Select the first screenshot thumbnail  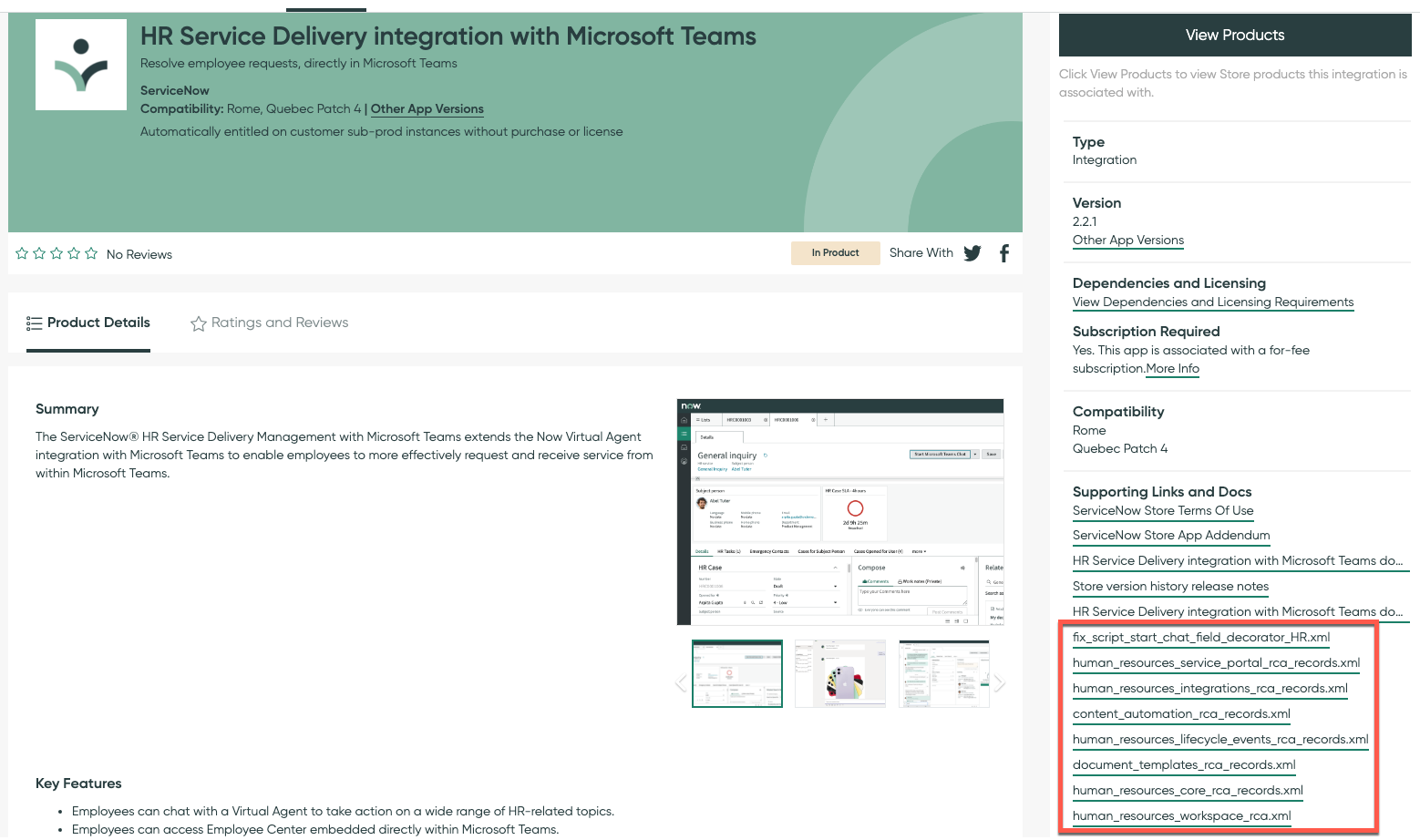(737, 673)
